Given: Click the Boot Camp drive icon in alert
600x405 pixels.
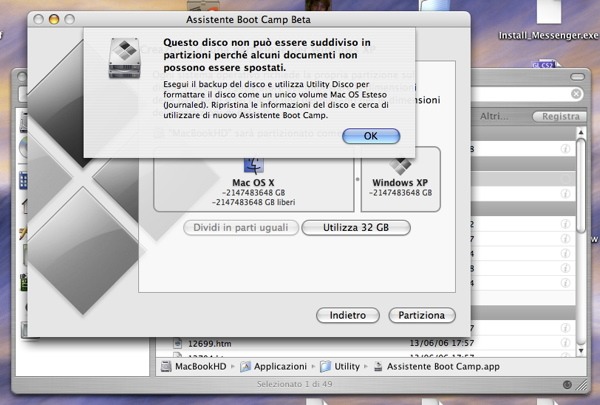Looking at the screenshot, I should [x=124, y=58].
